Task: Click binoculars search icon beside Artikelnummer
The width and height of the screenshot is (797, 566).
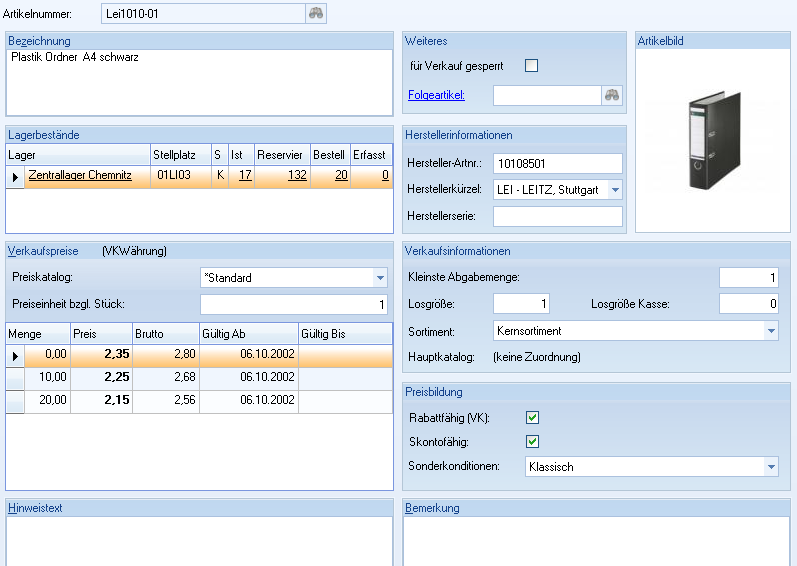Action: [316, 13]
